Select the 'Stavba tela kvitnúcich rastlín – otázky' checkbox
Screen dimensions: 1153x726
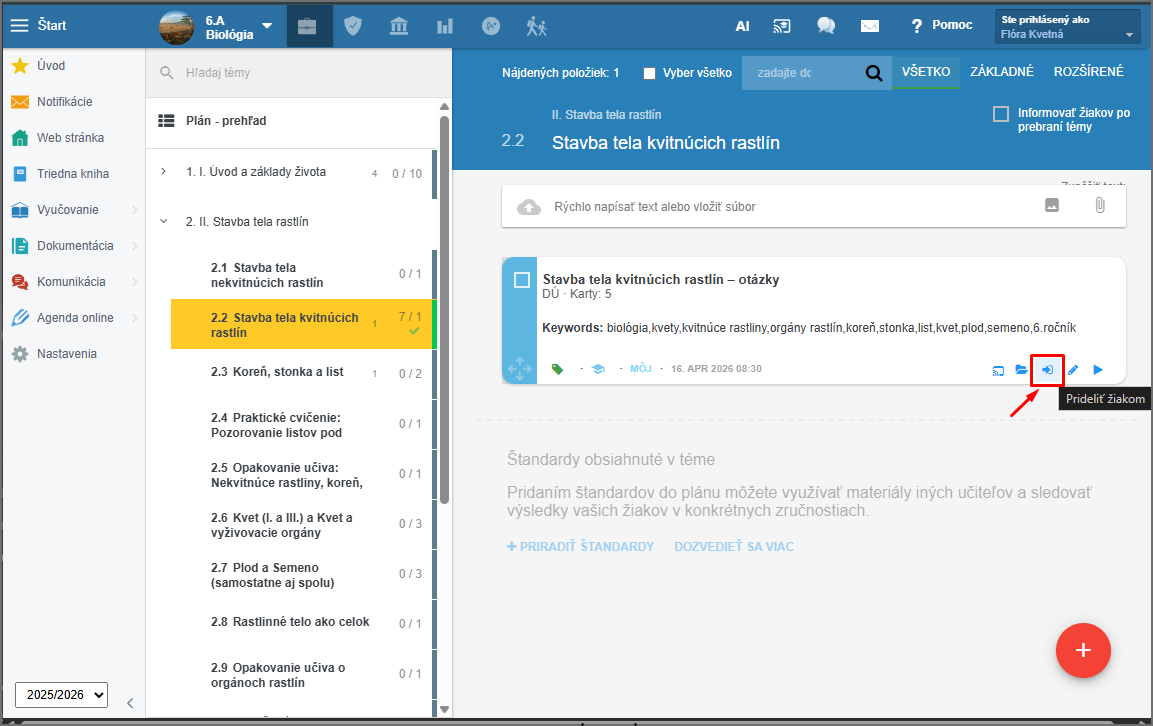[x=522, y=280]
